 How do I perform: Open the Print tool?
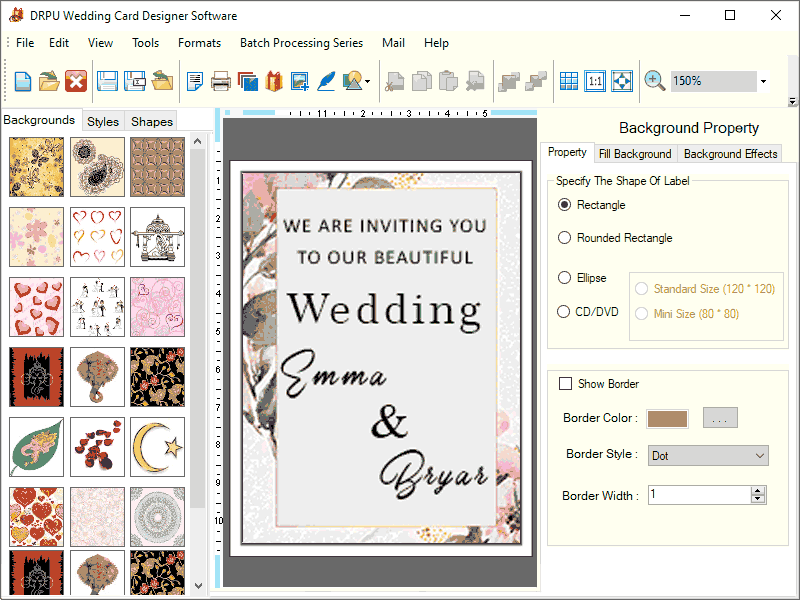click(x=221, y=80)
